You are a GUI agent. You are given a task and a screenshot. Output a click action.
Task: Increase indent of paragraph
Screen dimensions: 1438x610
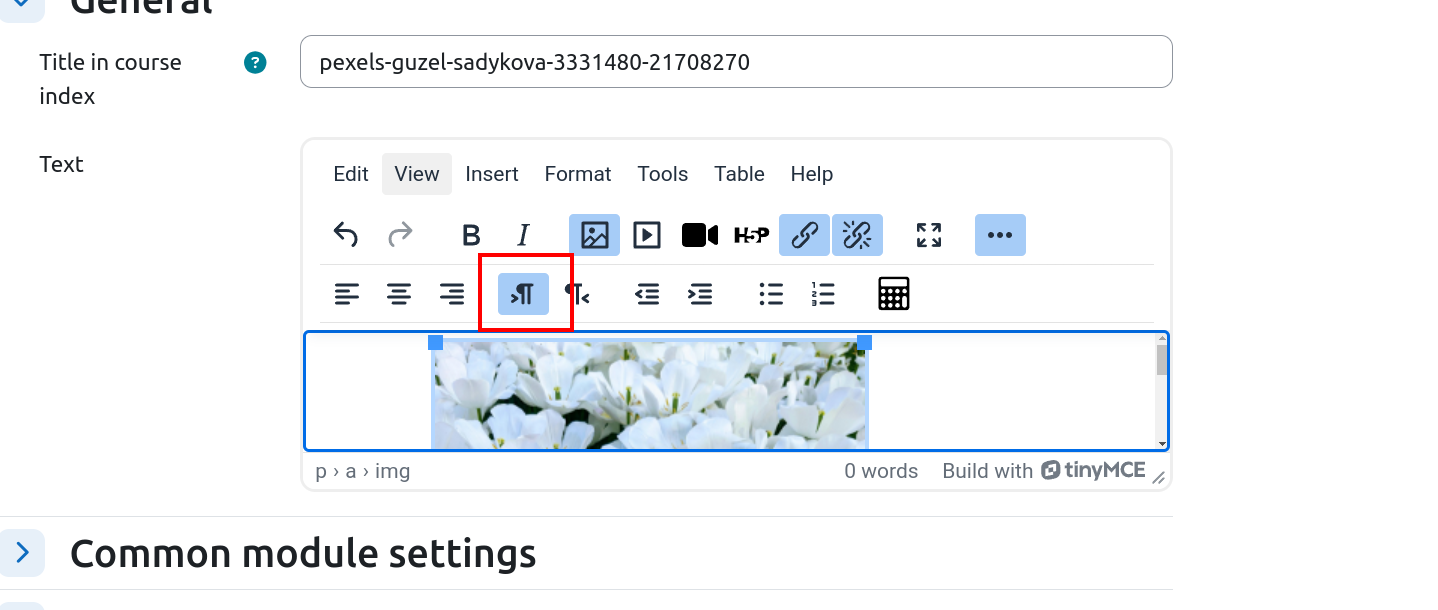coord(700,294)
